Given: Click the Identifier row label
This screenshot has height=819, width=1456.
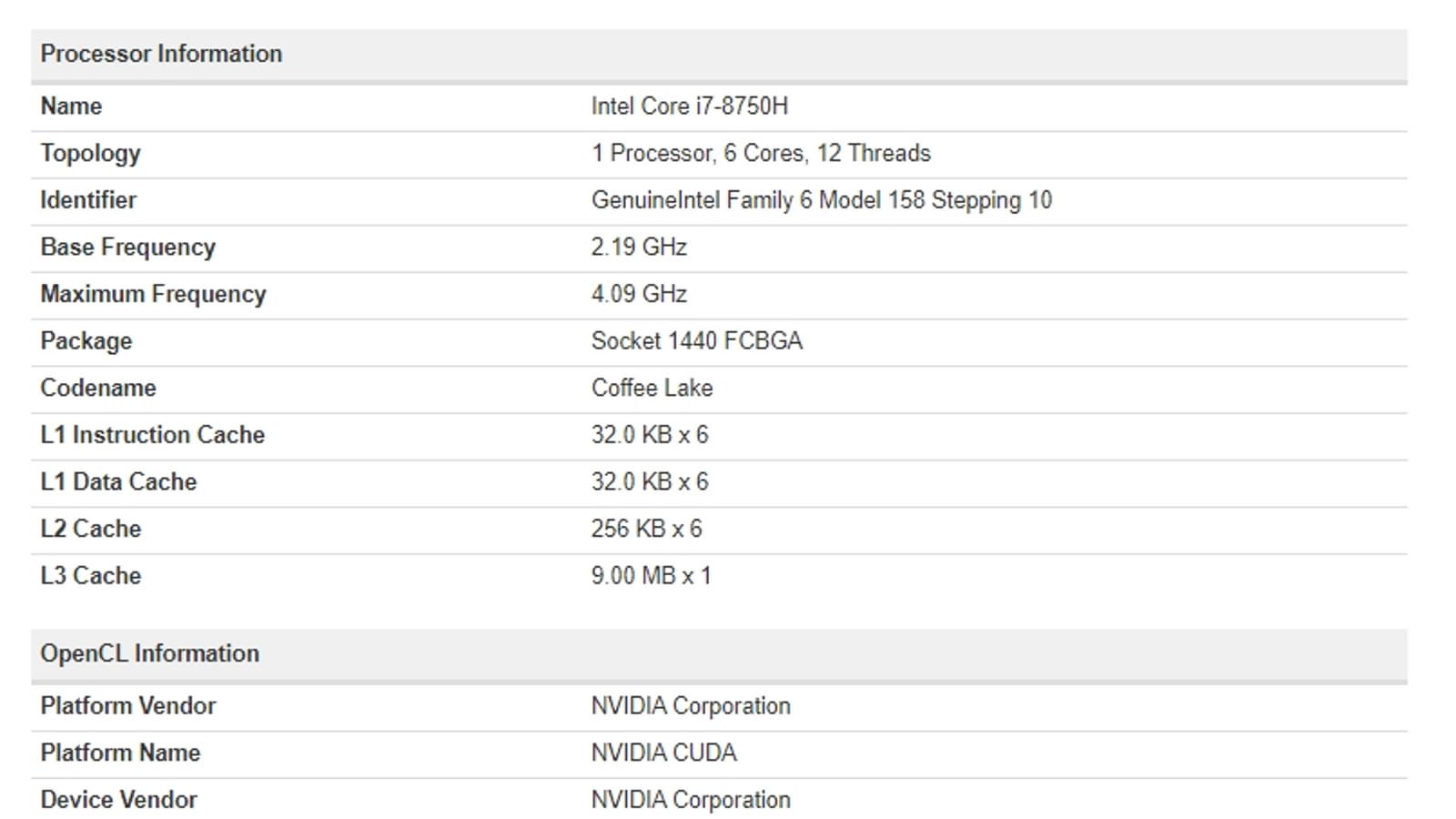Looking at the screenshot, I should (88, 200).
